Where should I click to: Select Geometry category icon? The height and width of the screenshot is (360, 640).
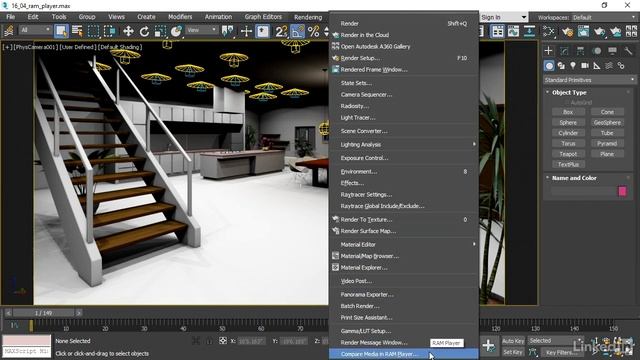click(549, 65)
